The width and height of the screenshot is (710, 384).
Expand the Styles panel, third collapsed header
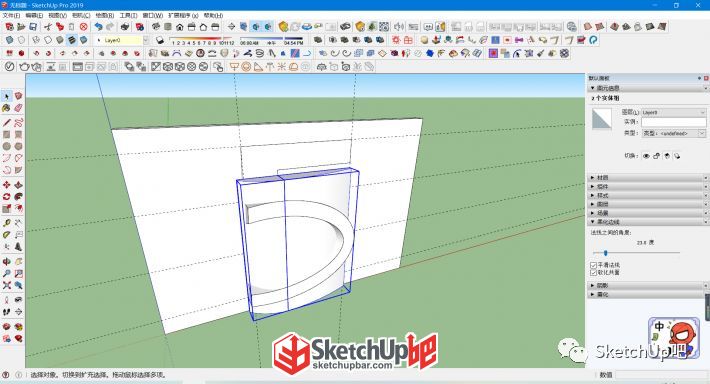pos(648,195)
